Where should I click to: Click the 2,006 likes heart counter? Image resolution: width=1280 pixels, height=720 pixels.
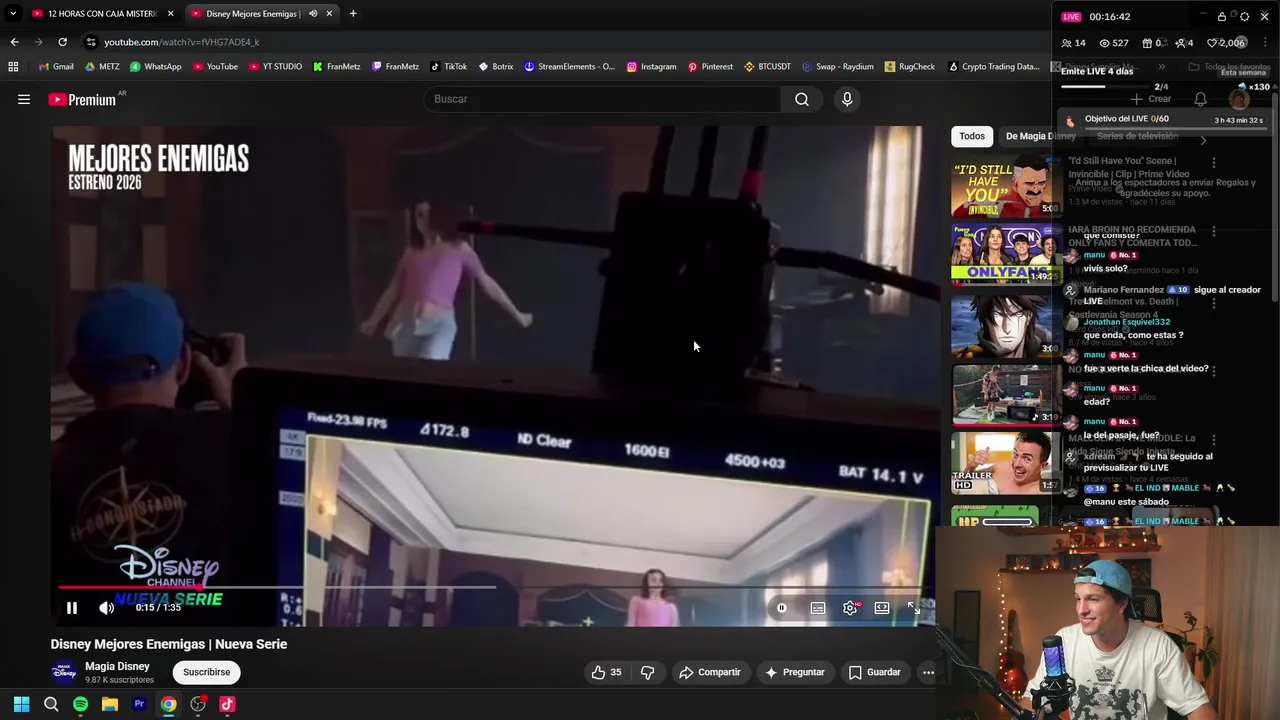point(1226,43)
